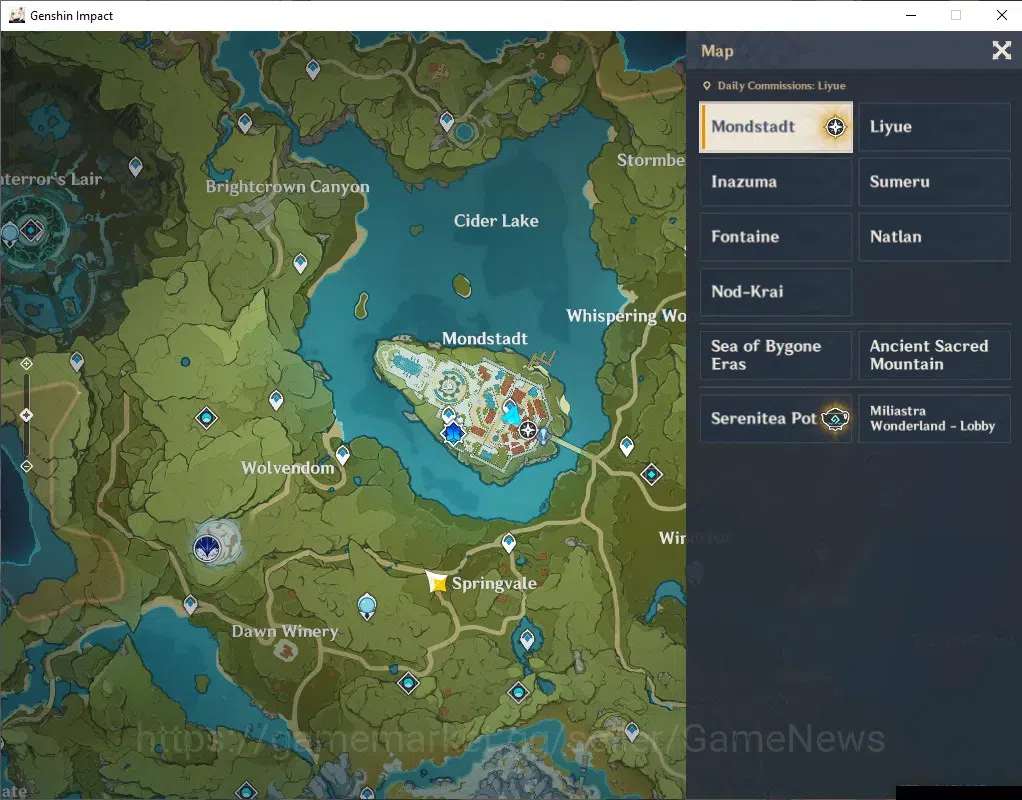1022x800 pixels.
Task: Click the teleport waypoint beside the zoom-in button
Action: (x=77, y=361)
